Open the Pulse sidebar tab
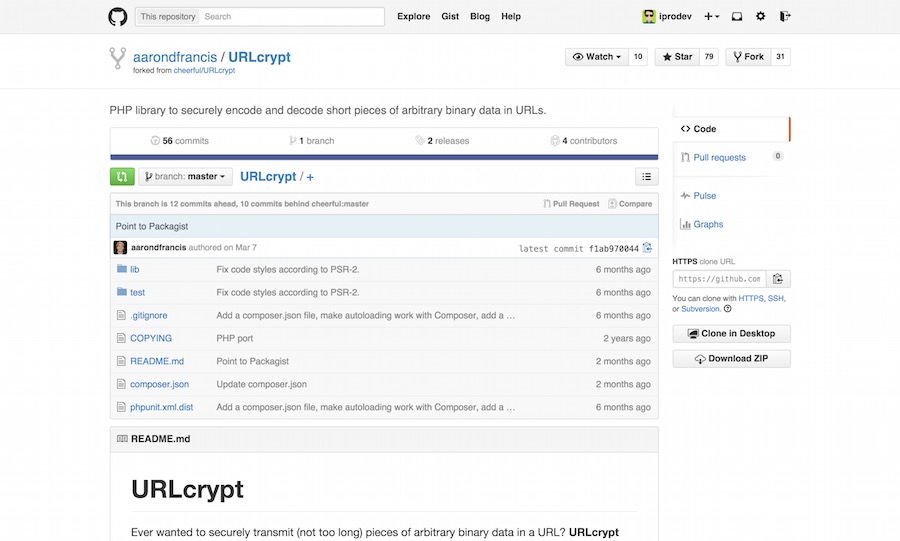900x541 pixels. click(x=699, y=196)
